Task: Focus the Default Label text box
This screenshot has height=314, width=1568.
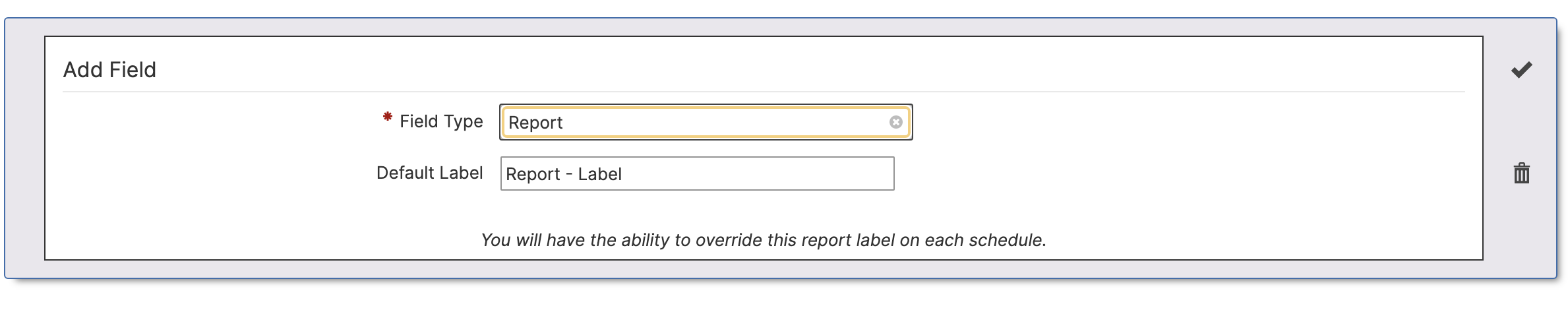Action: tap(697, 173)
